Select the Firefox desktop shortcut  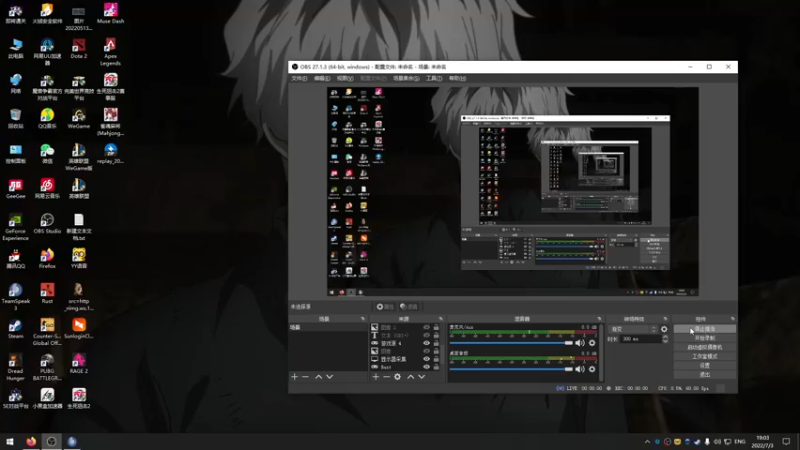click(47, 258)
